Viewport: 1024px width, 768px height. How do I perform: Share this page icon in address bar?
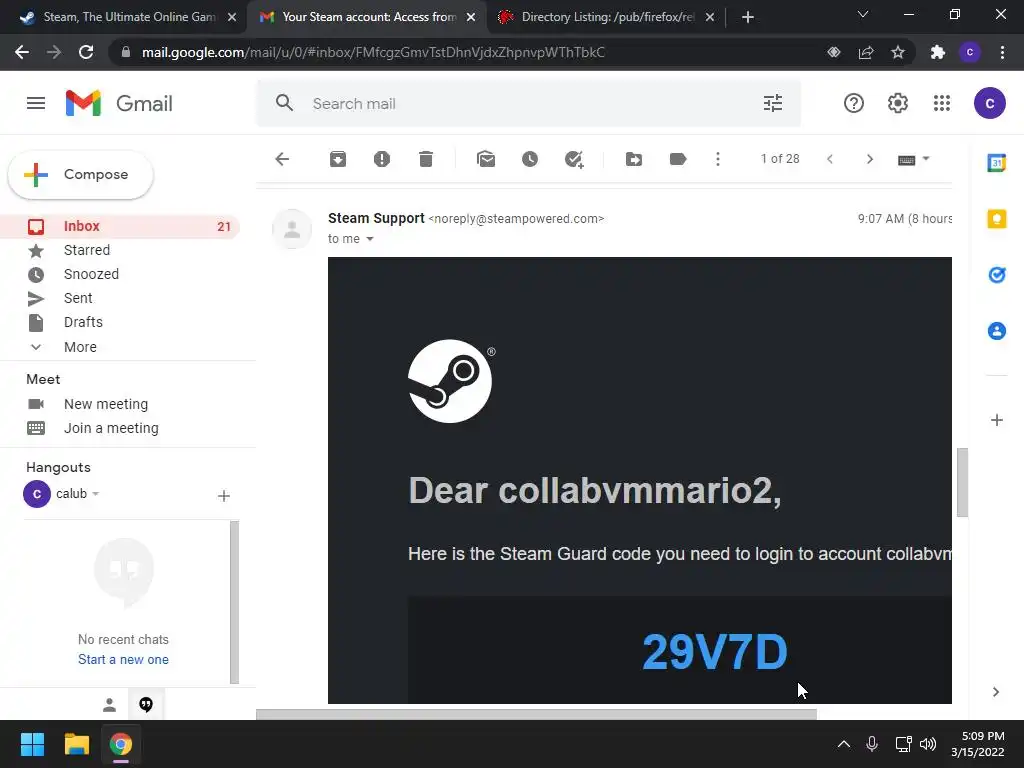point(866,52)
